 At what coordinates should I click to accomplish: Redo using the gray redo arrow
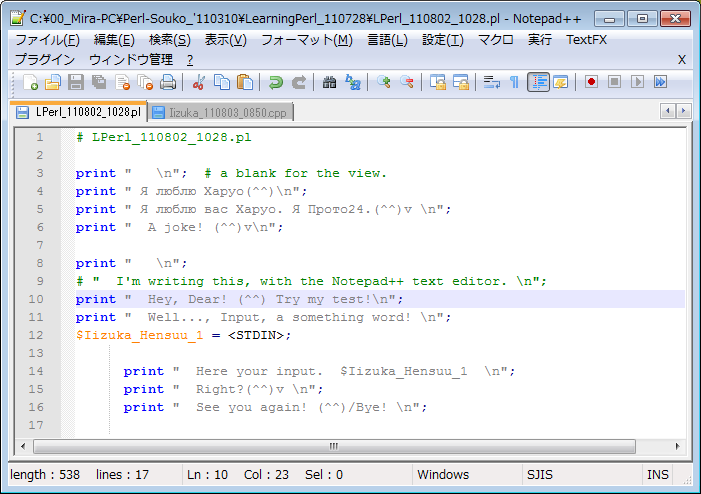click(299, 82)
